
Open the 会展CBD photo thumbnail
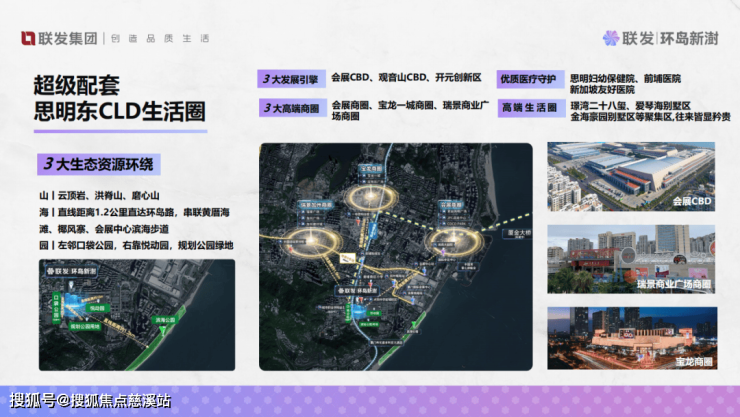pyautogui.click(x=630, y=177)
